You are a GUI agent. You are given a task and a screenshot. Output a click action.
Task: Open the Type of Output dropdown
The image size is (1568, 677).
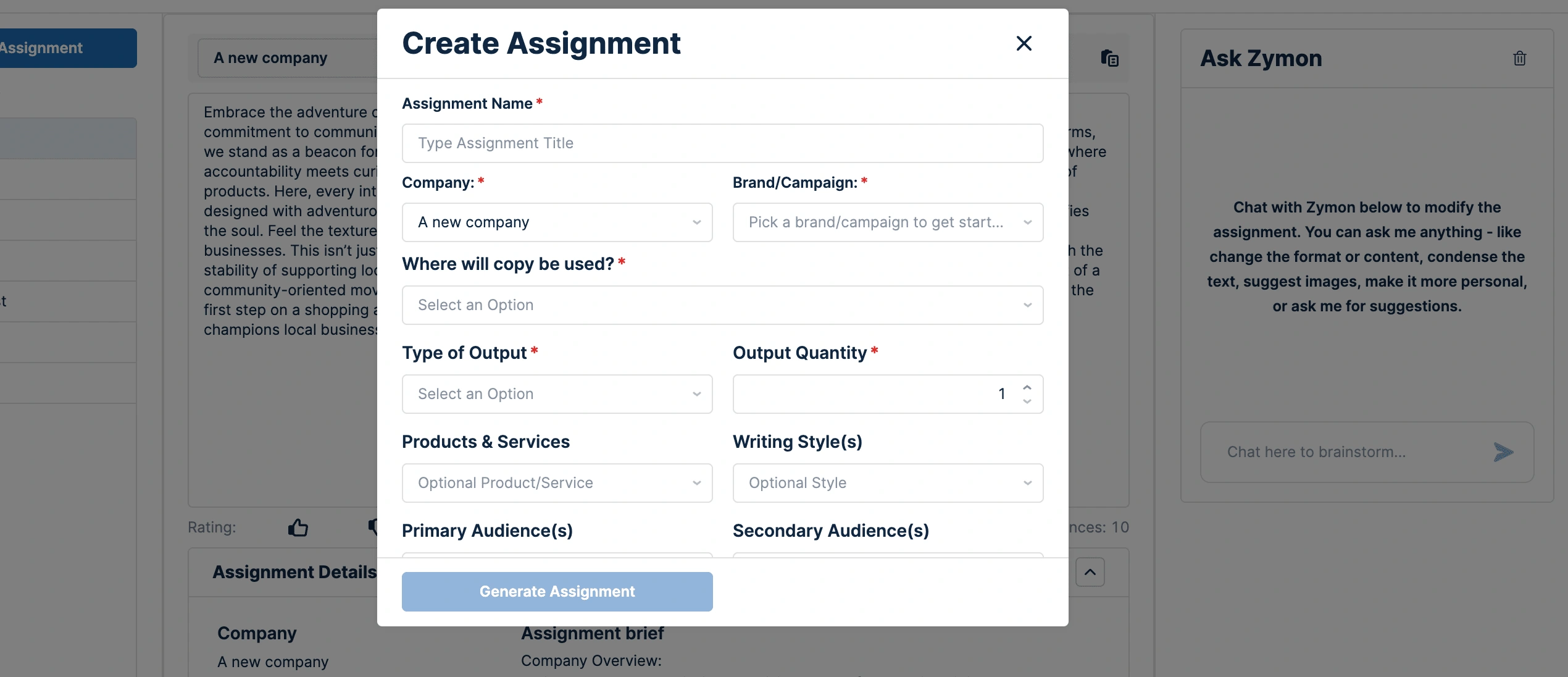click(557, 394)
